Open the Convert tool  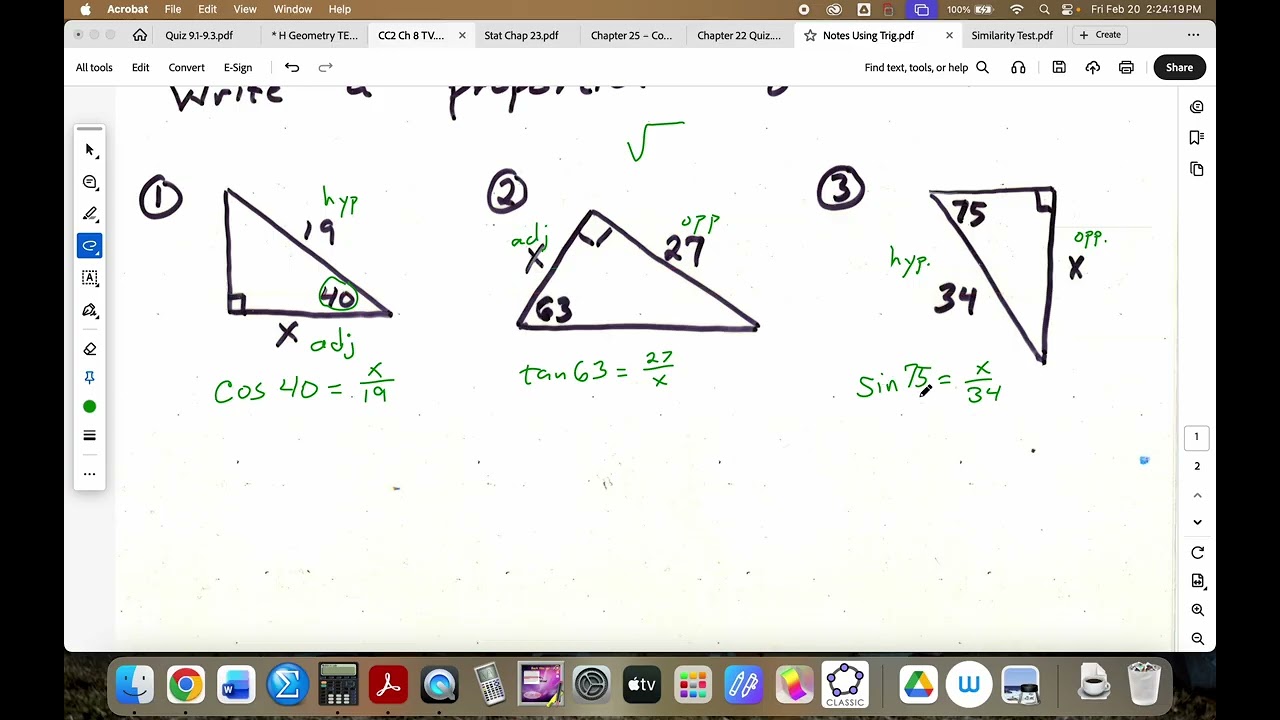pyautogui.click(x=186, y=67)
